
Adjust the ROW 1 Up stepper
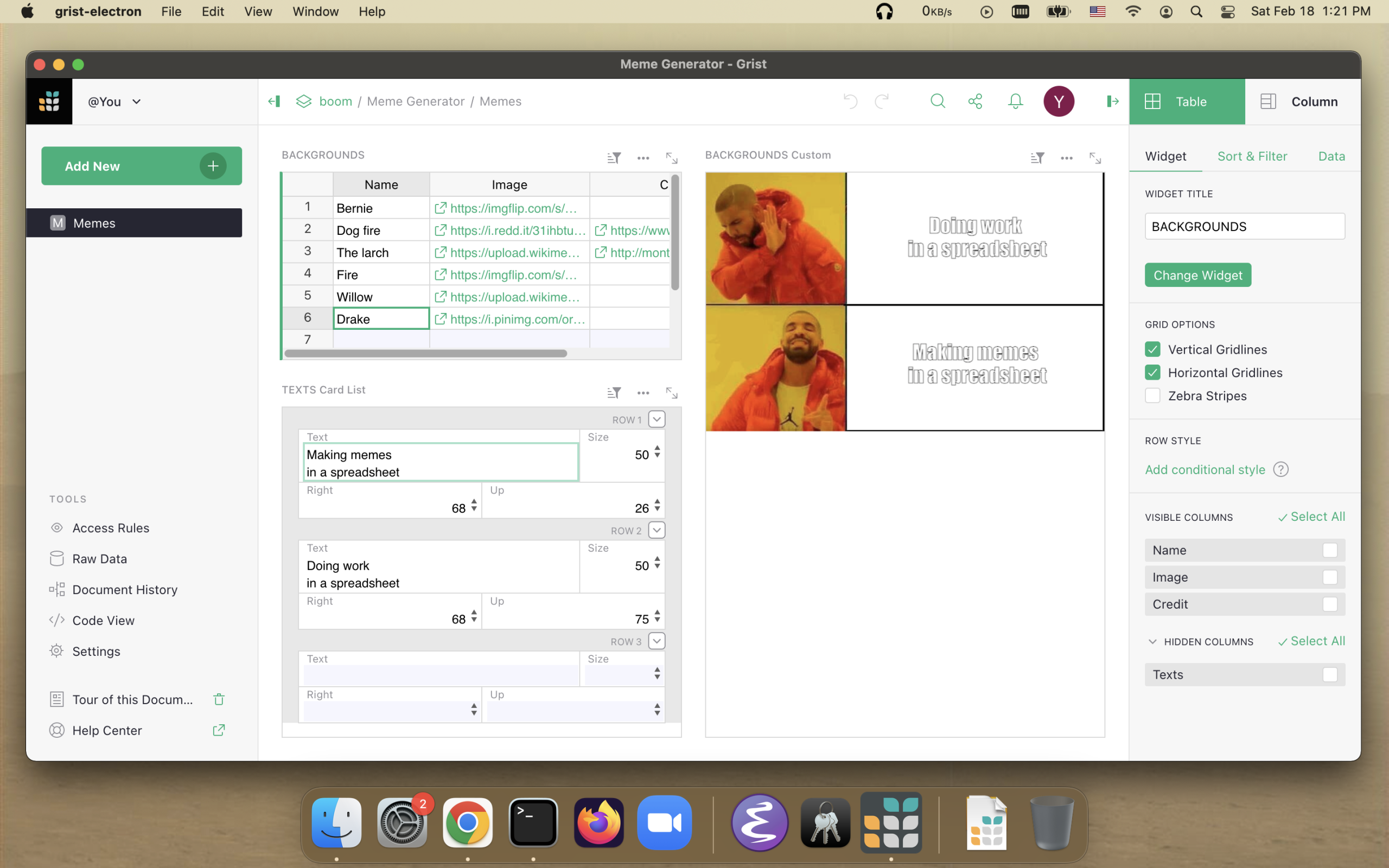click(657, 506)
